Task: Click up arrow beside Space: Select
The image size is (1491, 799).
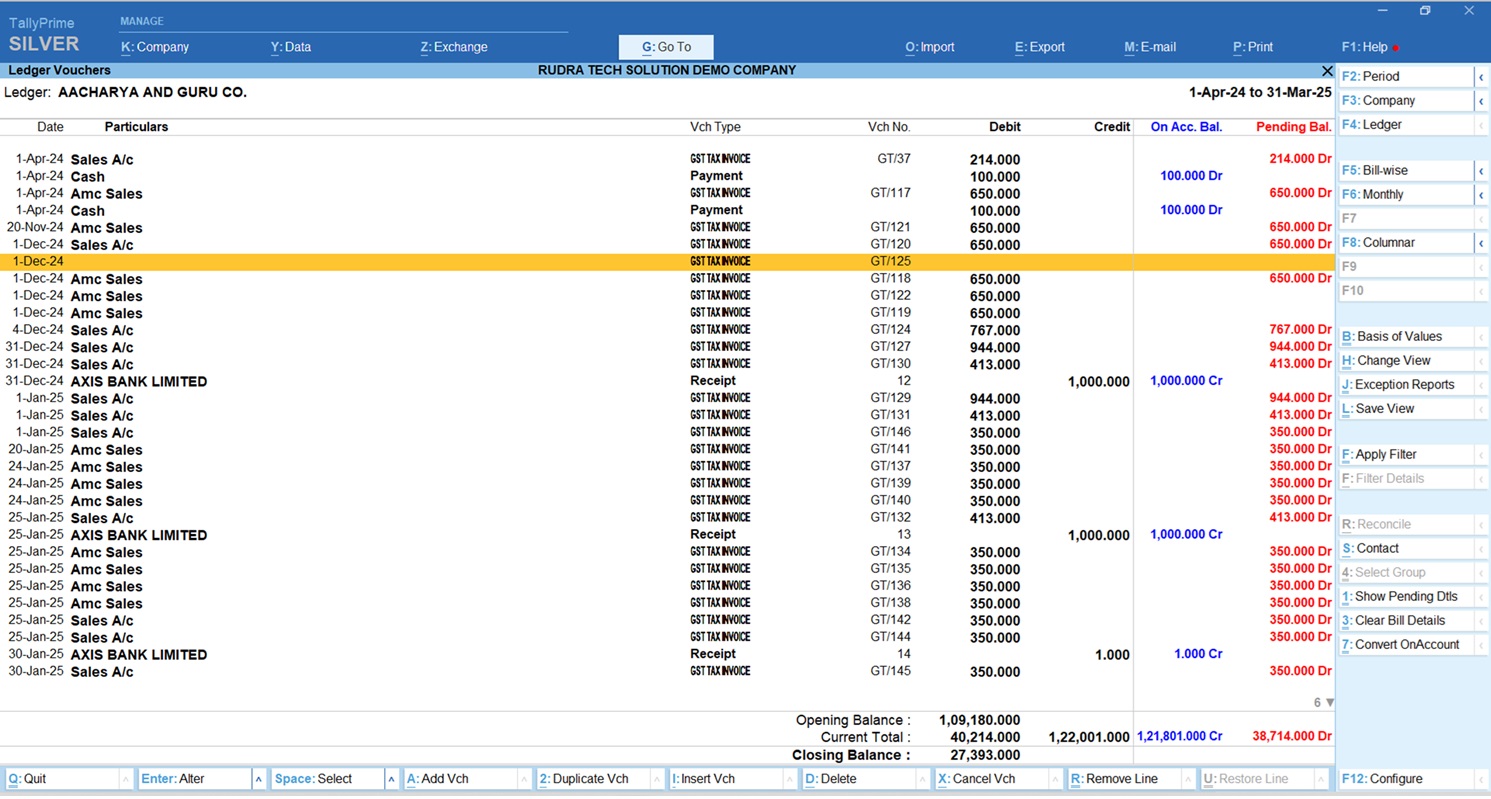Action: (x=391, y=779)
